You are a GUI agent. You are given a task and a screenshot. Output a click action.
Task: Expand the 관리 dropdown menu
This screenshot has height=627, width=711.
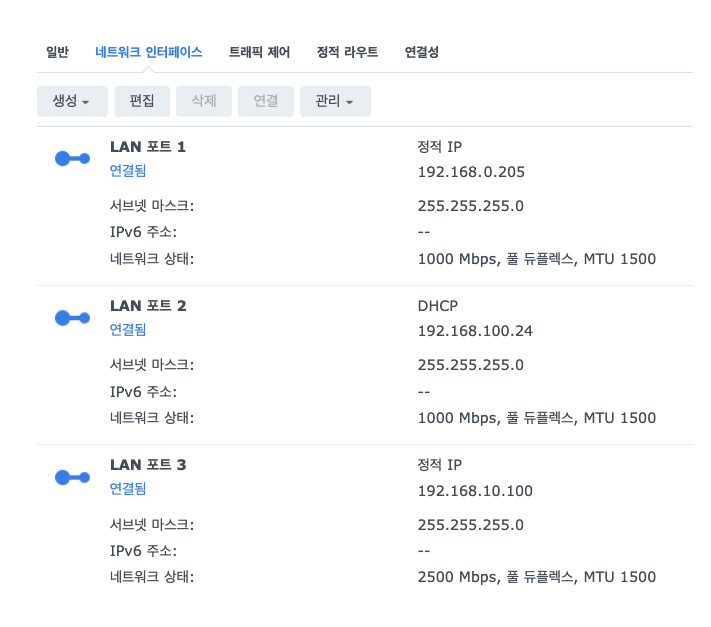335,101
